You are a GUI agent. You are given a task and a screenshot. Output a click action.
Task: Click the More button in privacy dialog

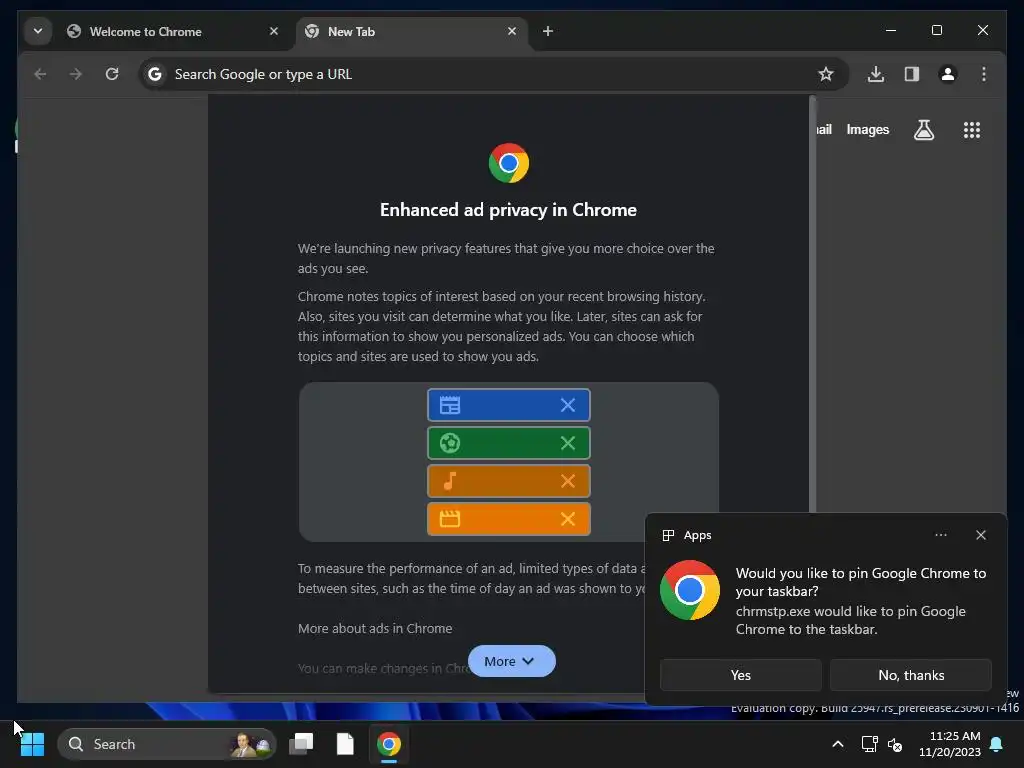click(511, 662)
